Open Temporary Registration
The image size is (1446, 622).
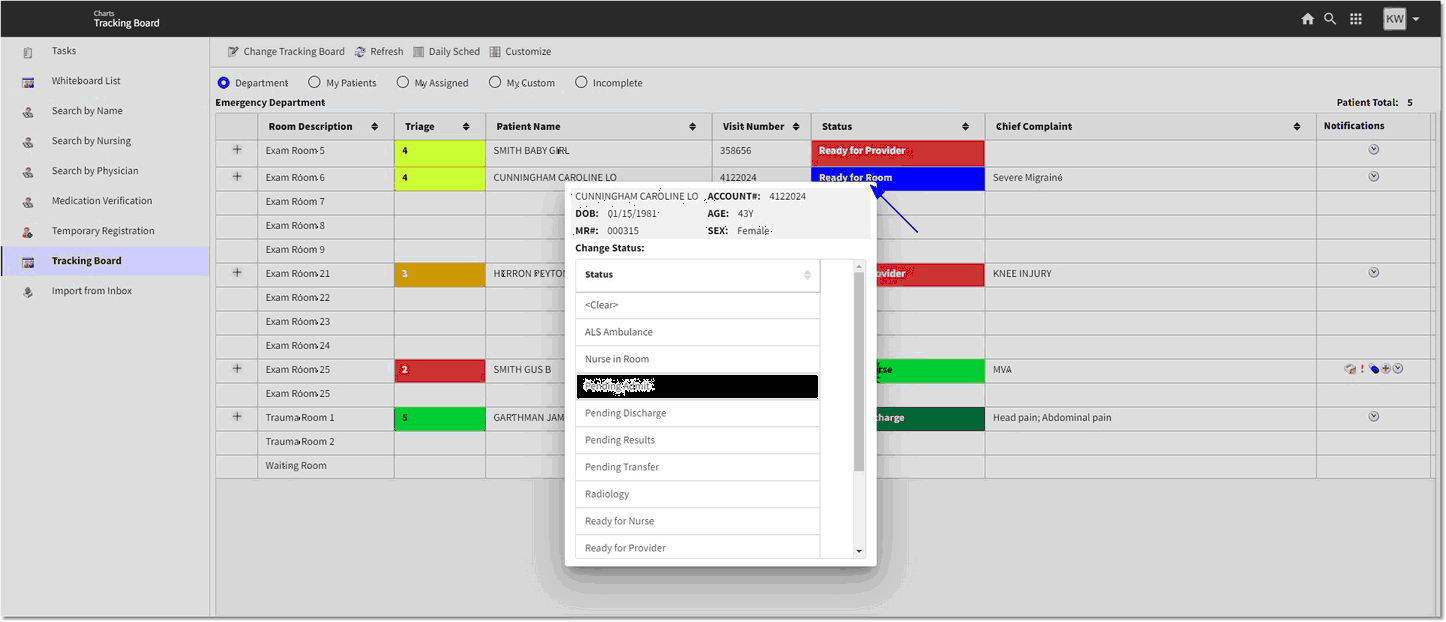(103, 231)
